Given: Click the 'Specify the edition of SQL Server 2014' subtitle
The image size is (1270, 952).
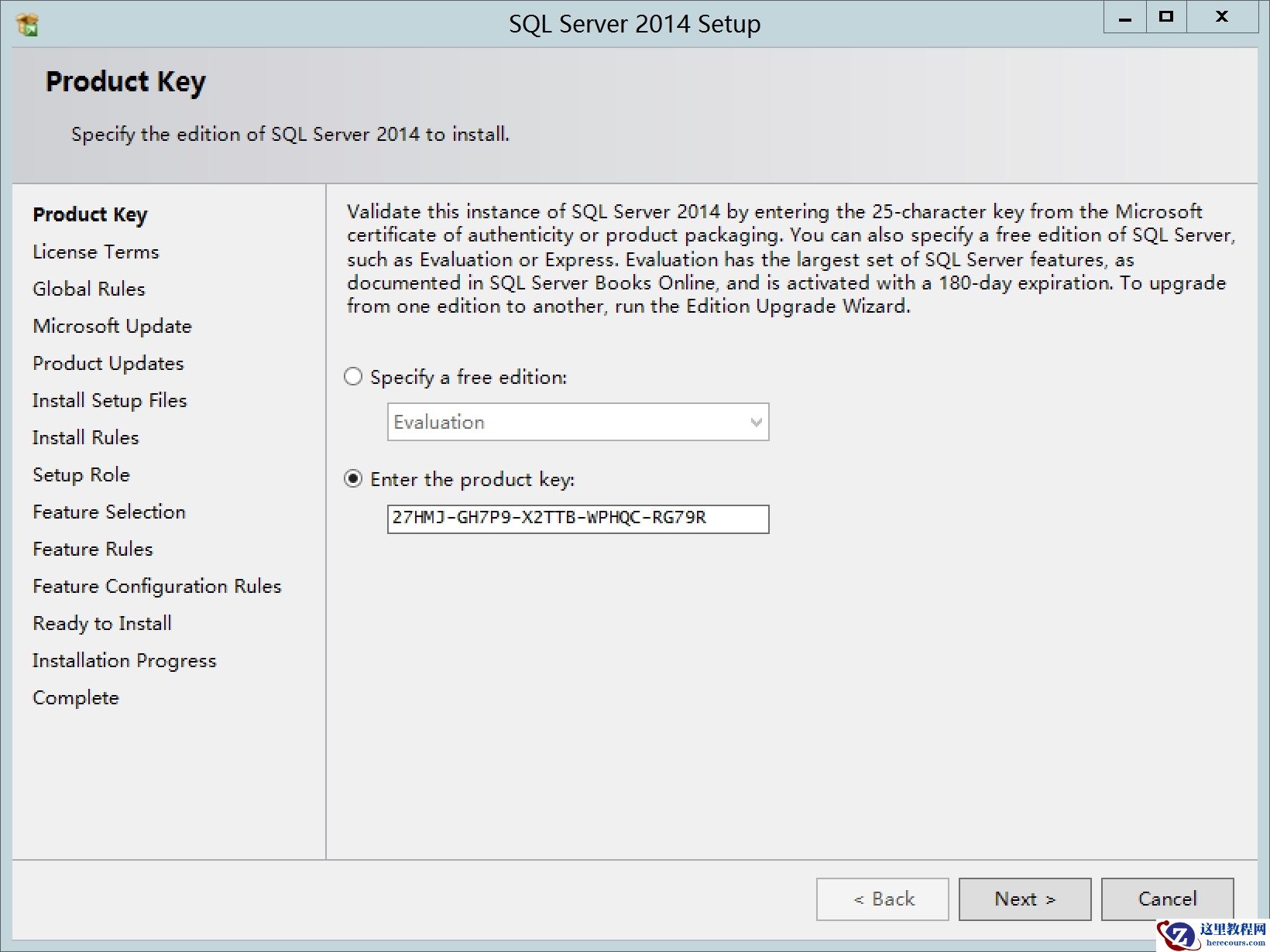Looking at the screenshot, I should coord(290,135).
